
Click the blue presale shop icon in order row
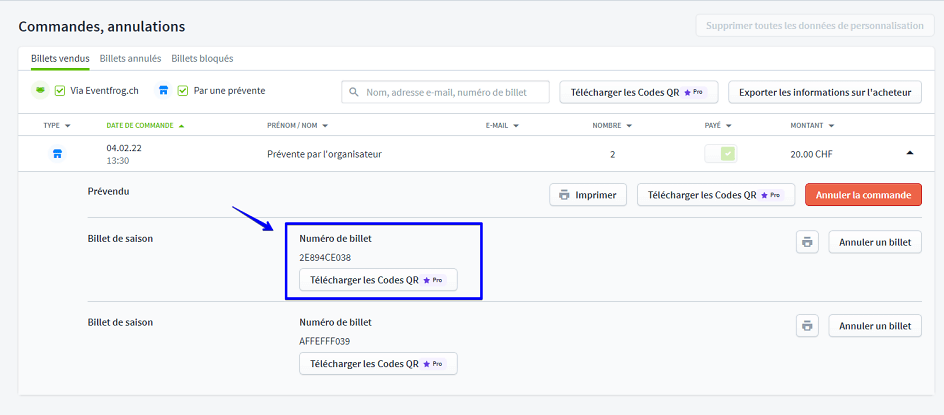coord(57,154)
